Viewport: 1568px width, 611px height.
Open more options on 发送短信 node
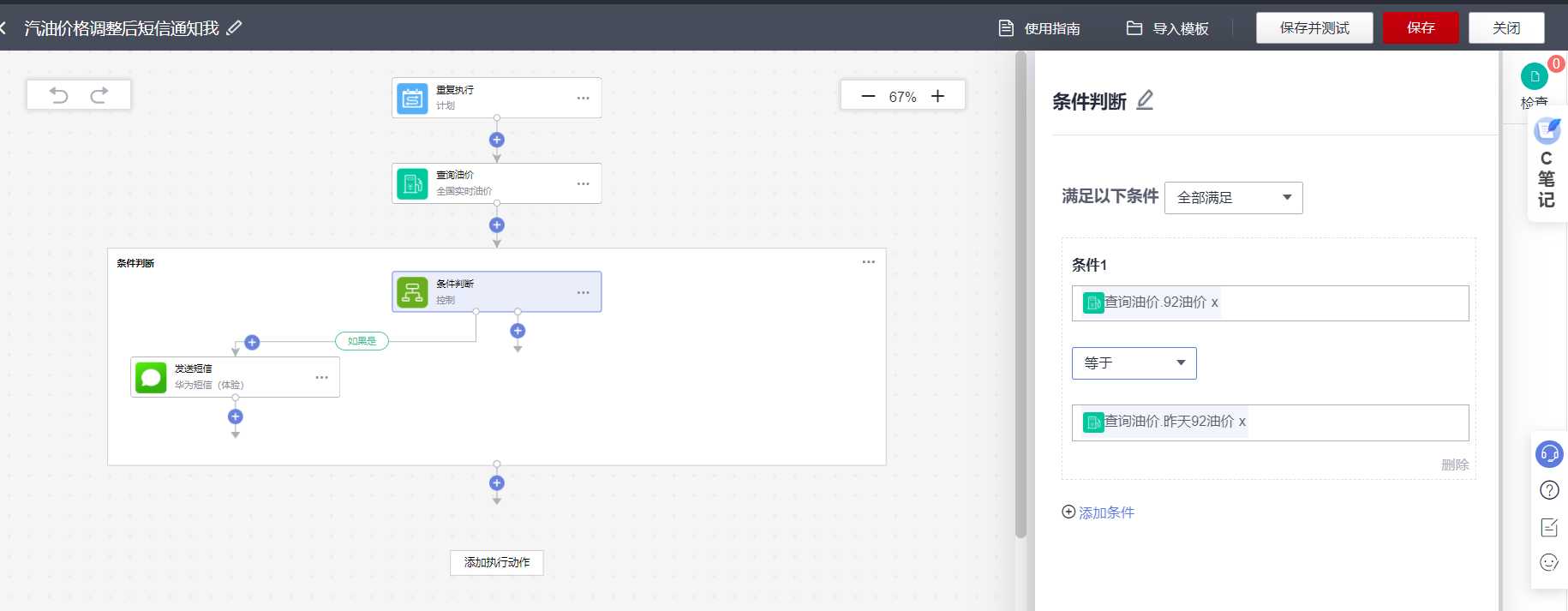click(x=322, y=377)
